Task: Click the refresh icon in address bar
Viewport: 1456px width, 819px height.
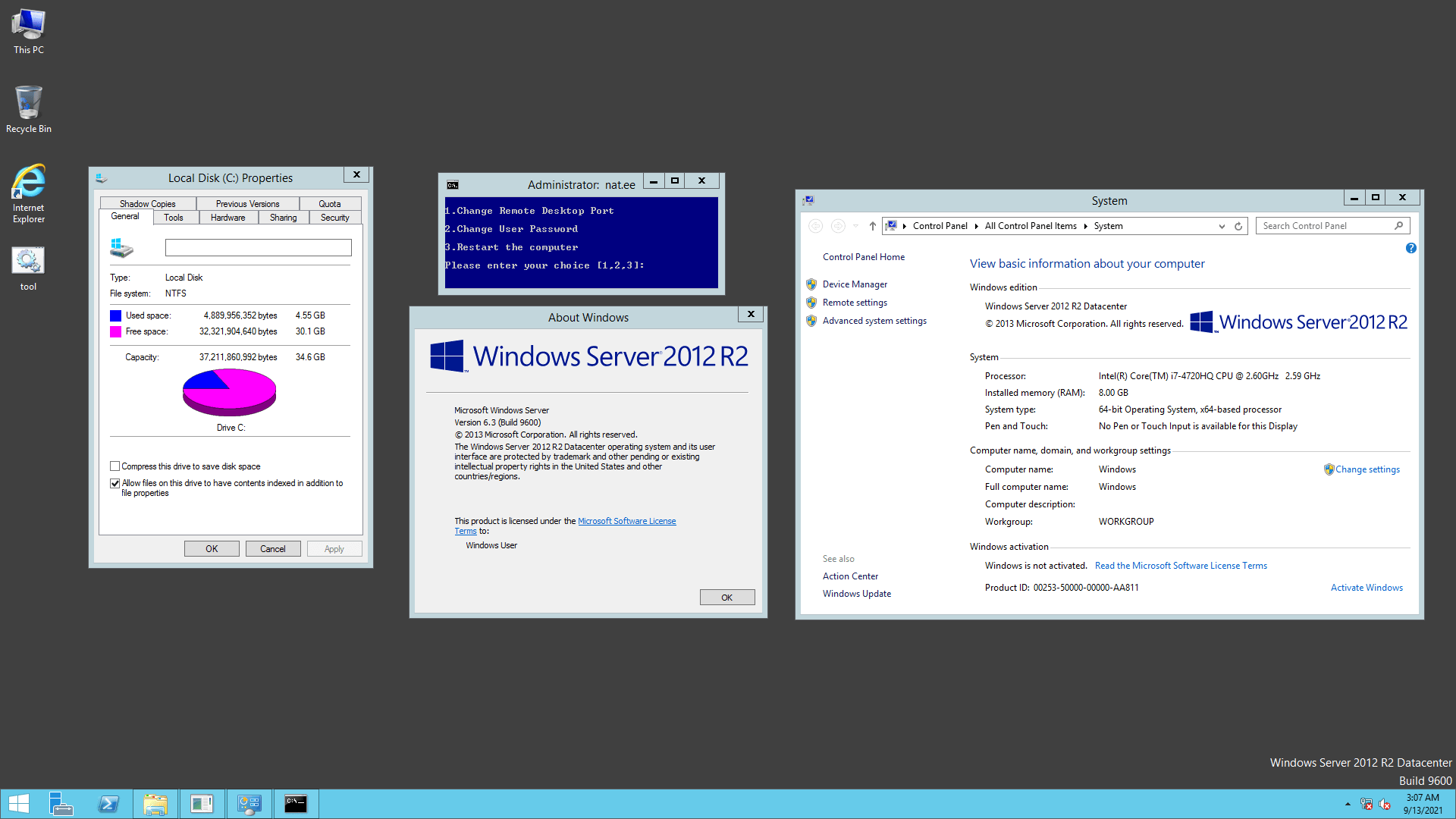Action: click(1238, 226)
